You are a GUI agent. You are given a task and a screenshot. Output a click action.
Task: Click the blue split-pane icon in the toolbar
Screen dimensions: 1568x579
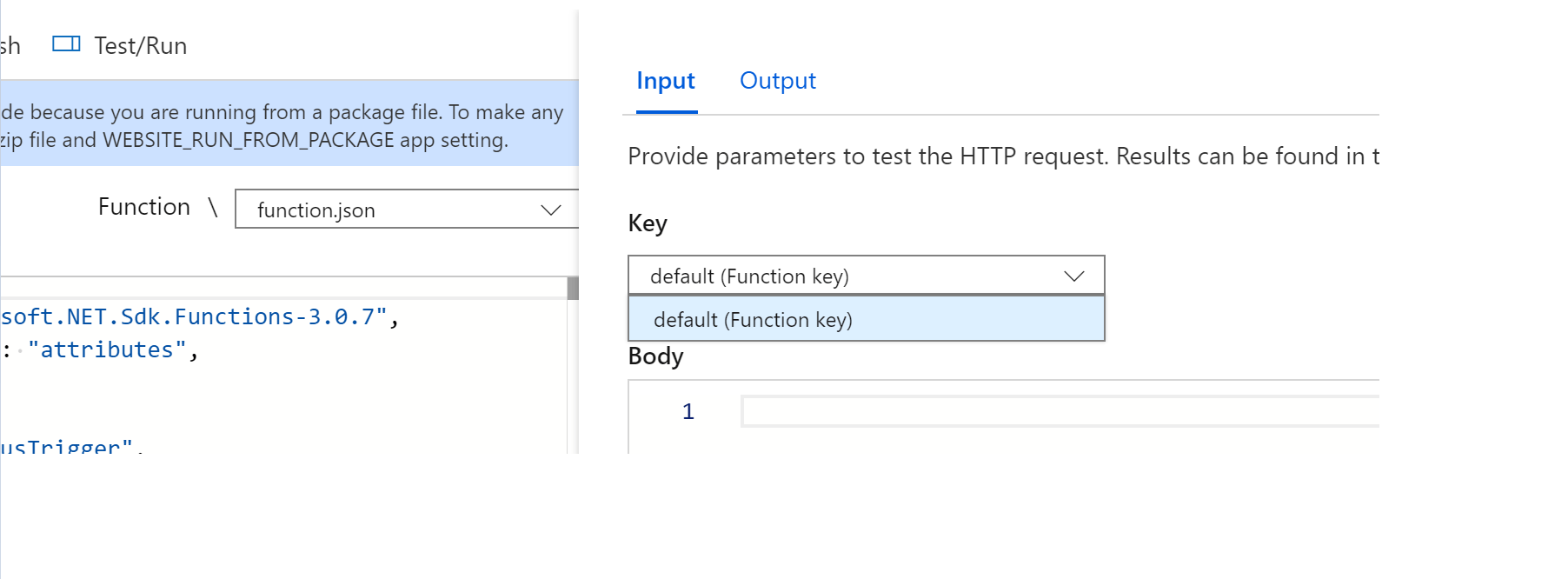[66, 43]
